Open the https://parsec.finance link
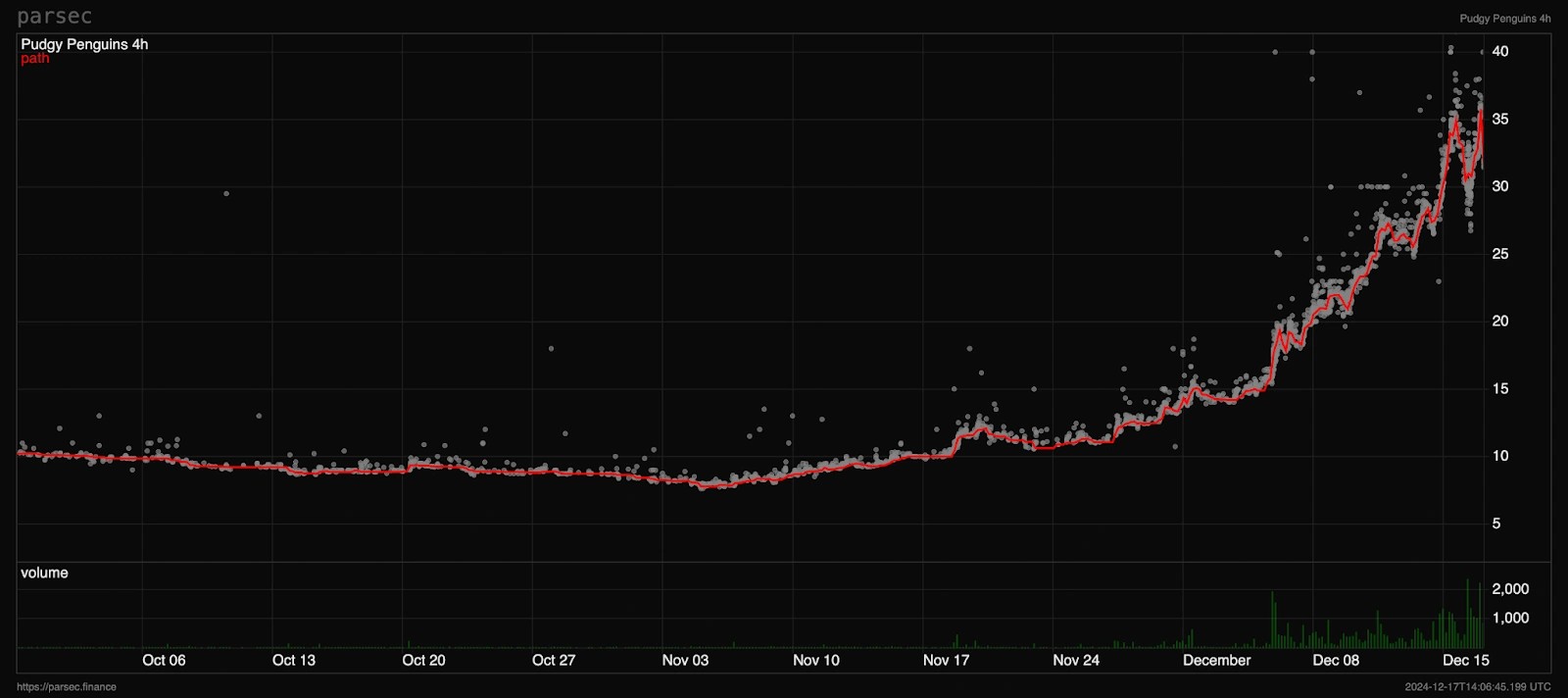Image resolution: width=1568 pixels, height=698 pixels. (x=67, y=687)
